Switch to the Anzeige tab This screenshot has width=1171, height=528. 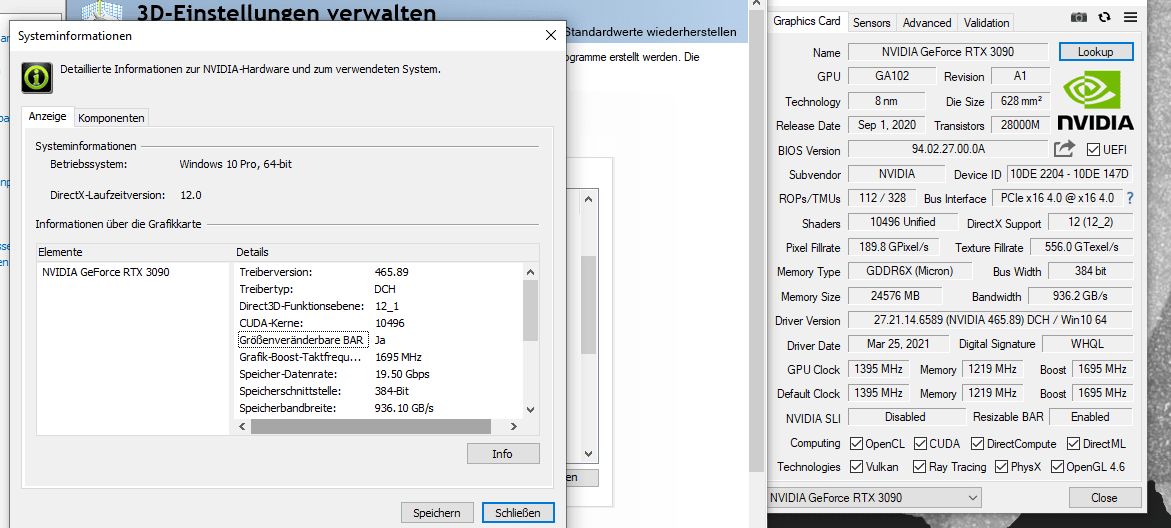48,117
